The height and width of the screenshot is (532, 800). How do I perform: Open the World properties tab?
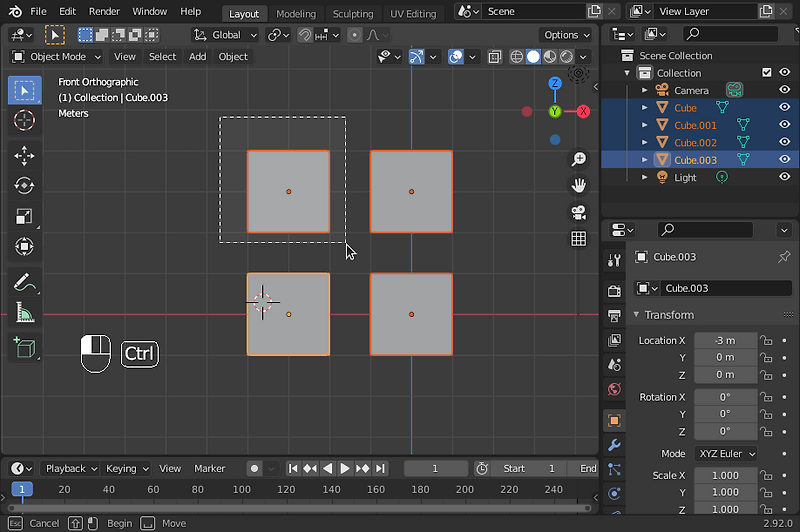(614, 389)
